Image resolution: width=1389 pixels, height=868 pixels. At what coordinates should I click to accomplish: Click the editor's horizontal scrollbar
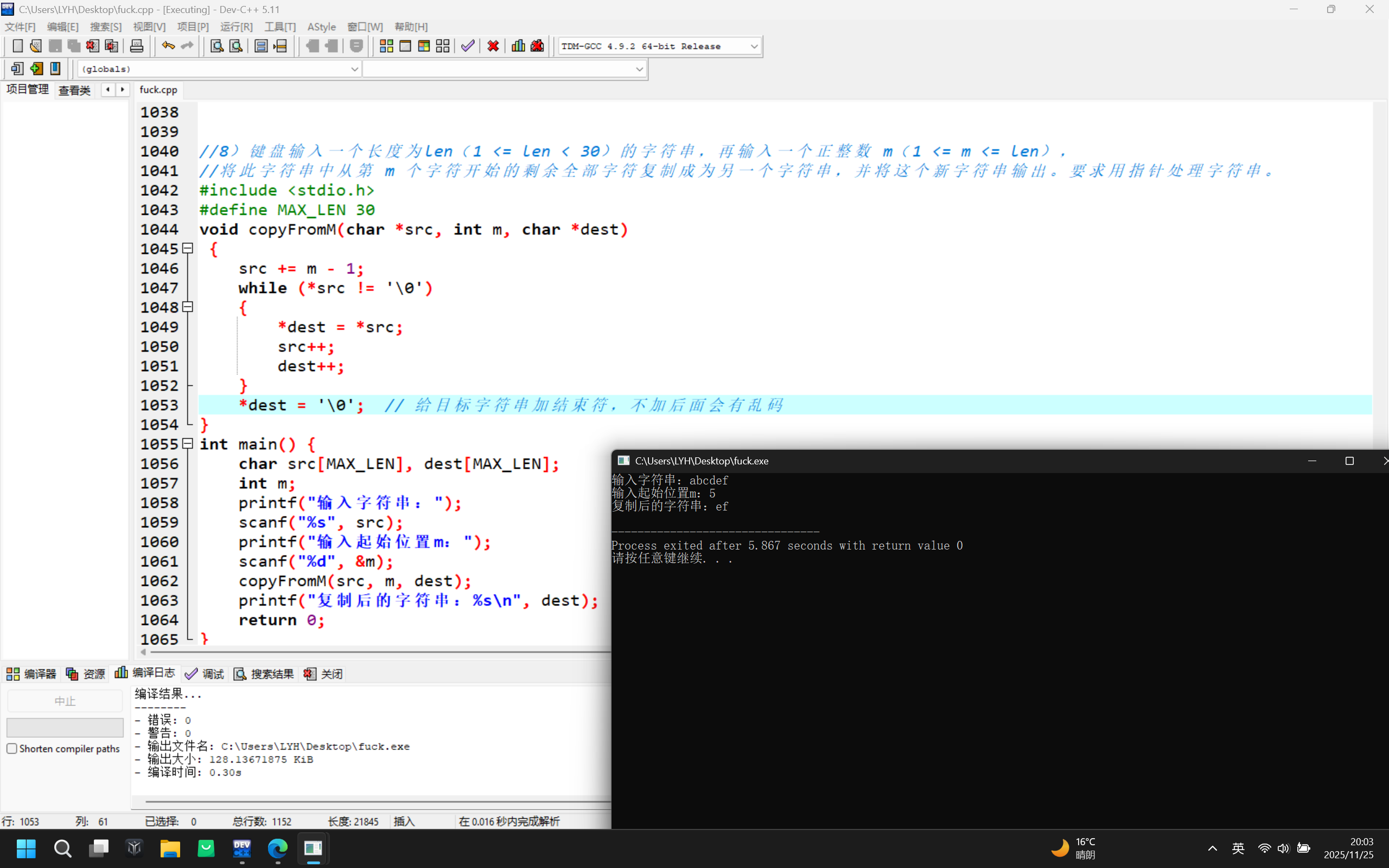(x=373, y=652)
